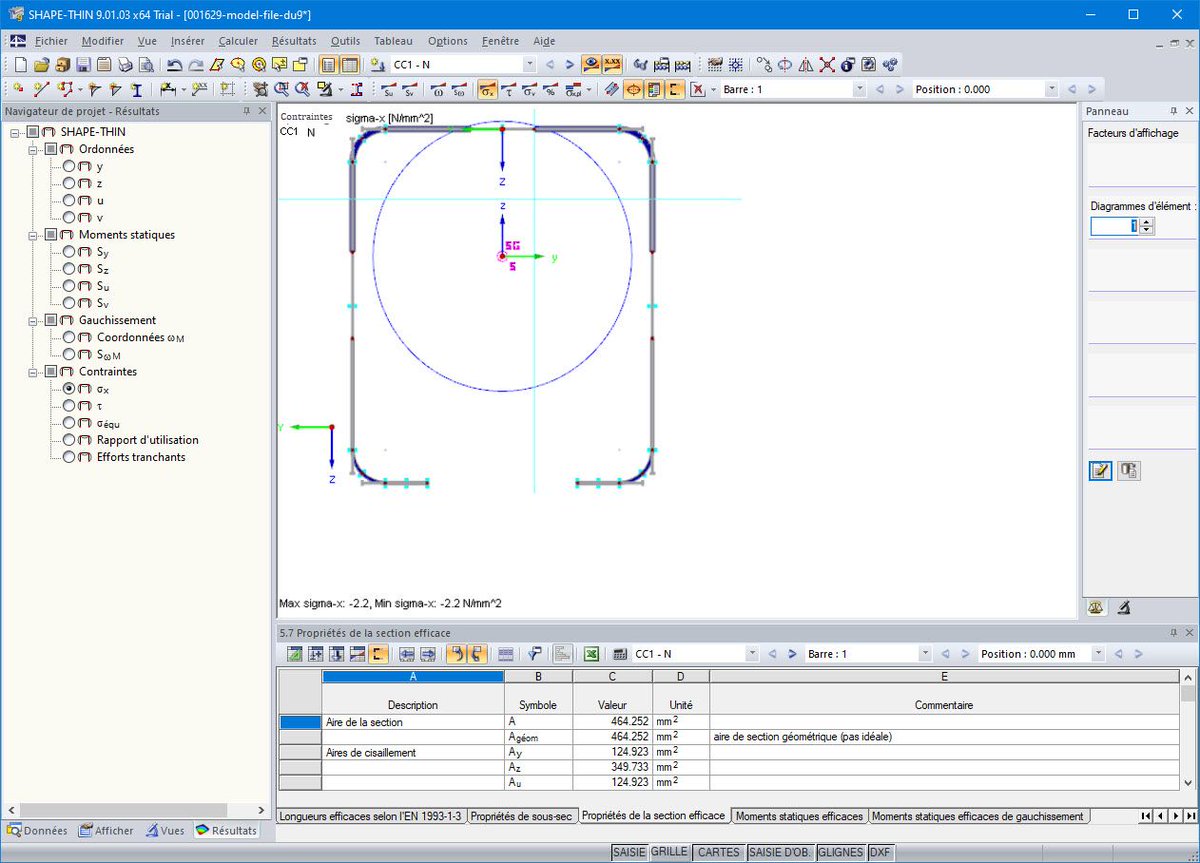The height and width of the screenshot is (863, 1200).
Task: Select the y ordinates radio button
Action: [x=69, y=166]
